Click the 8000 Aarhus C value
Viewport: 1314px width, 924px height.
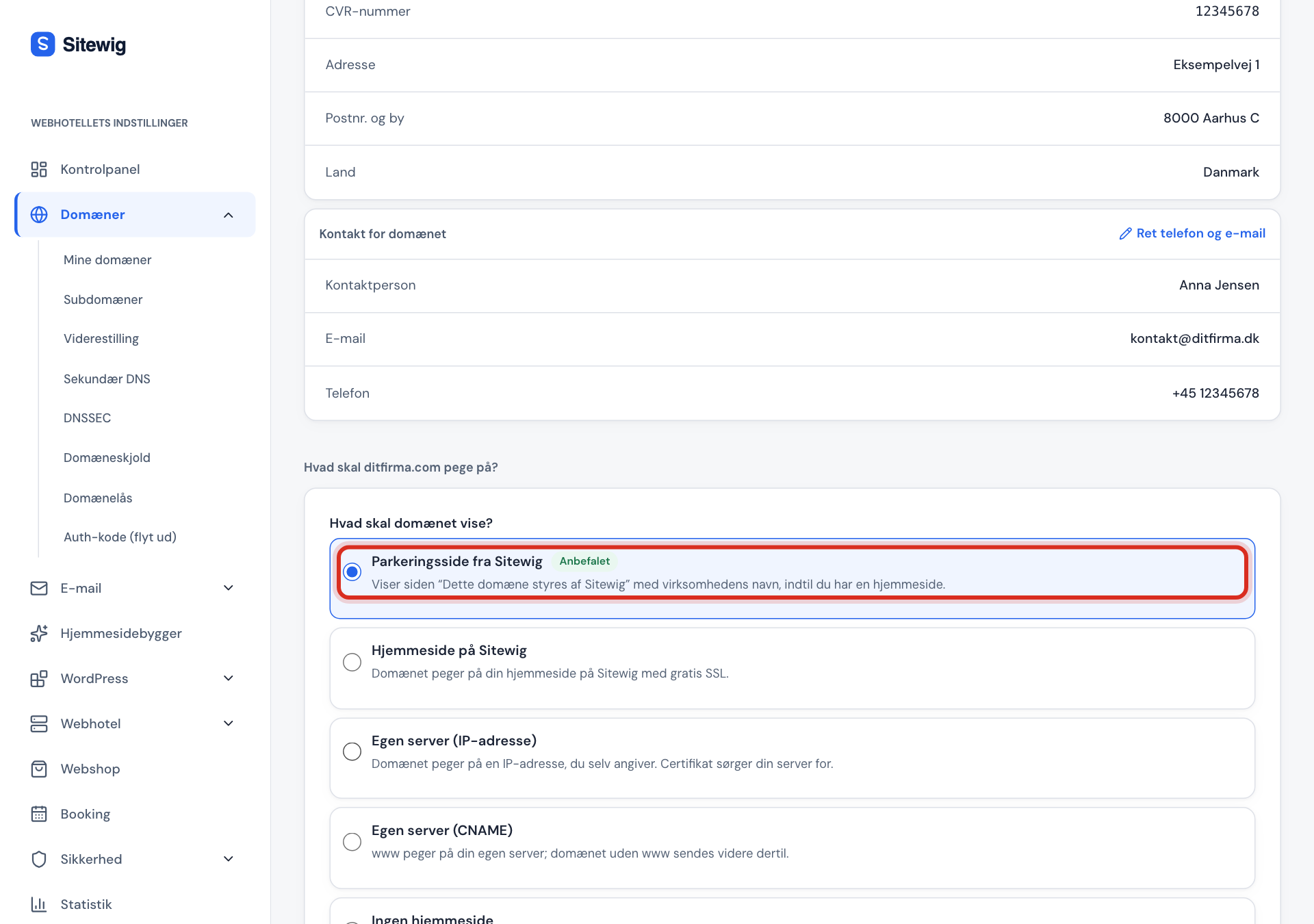tap(1211, 118)
